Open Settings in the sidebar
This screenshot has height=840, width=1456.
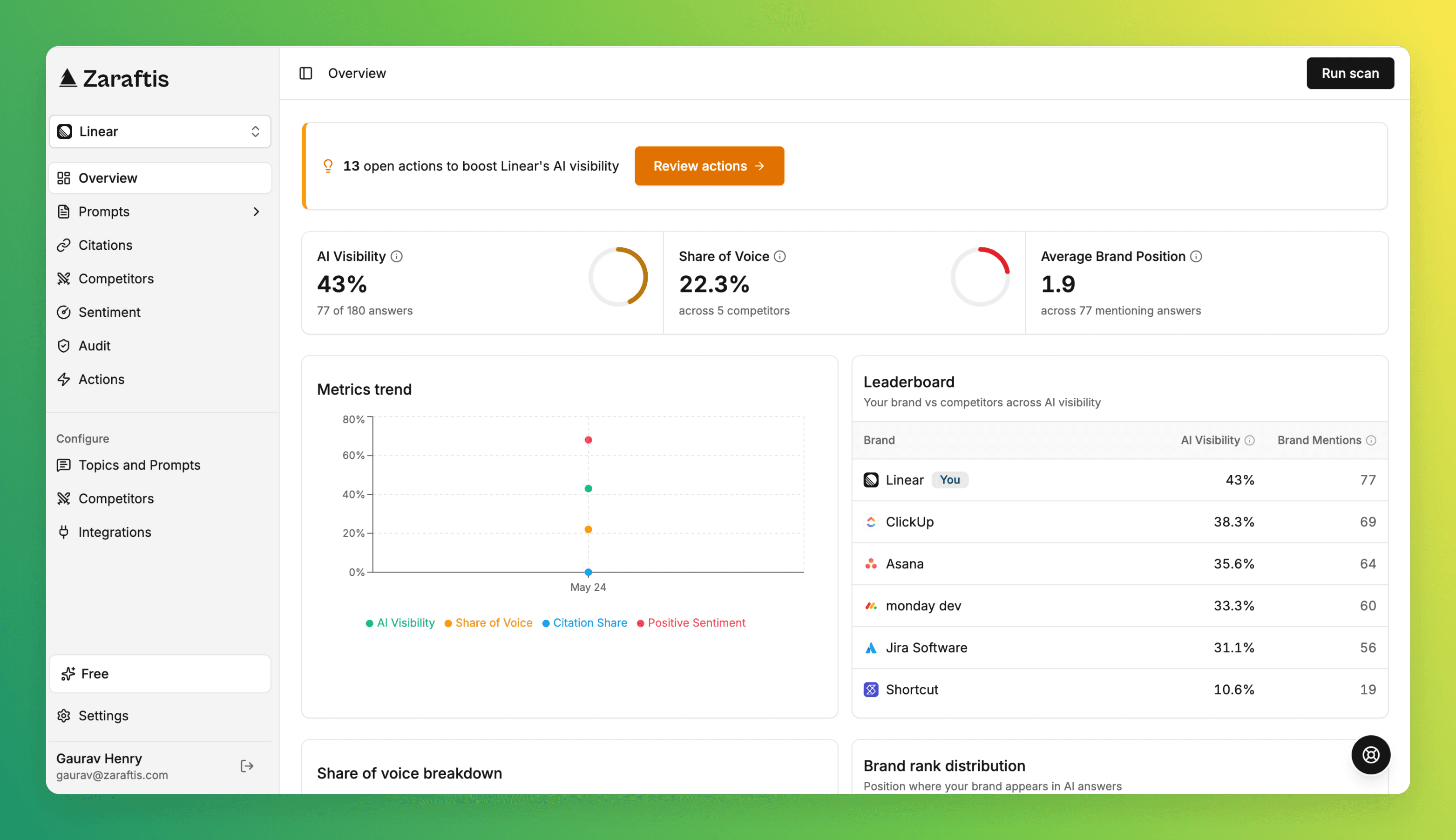tap(160, 716)
